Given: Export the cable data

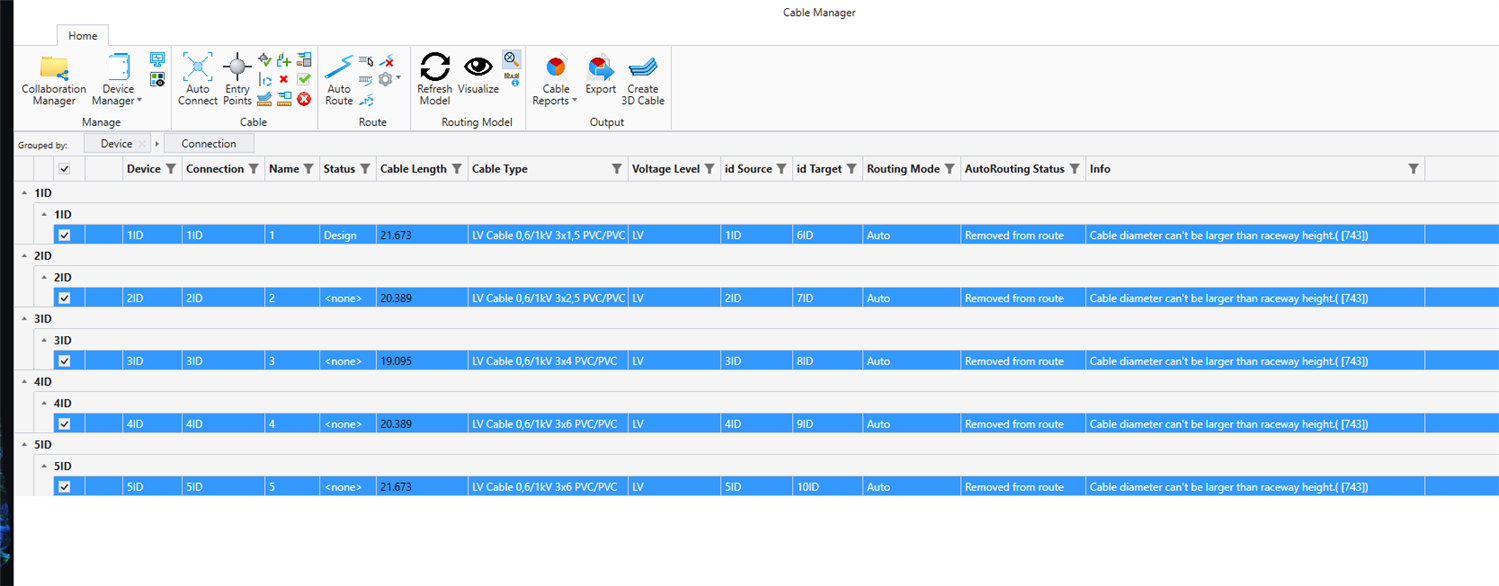Looking at the screenshot, I should pos(600,80).
